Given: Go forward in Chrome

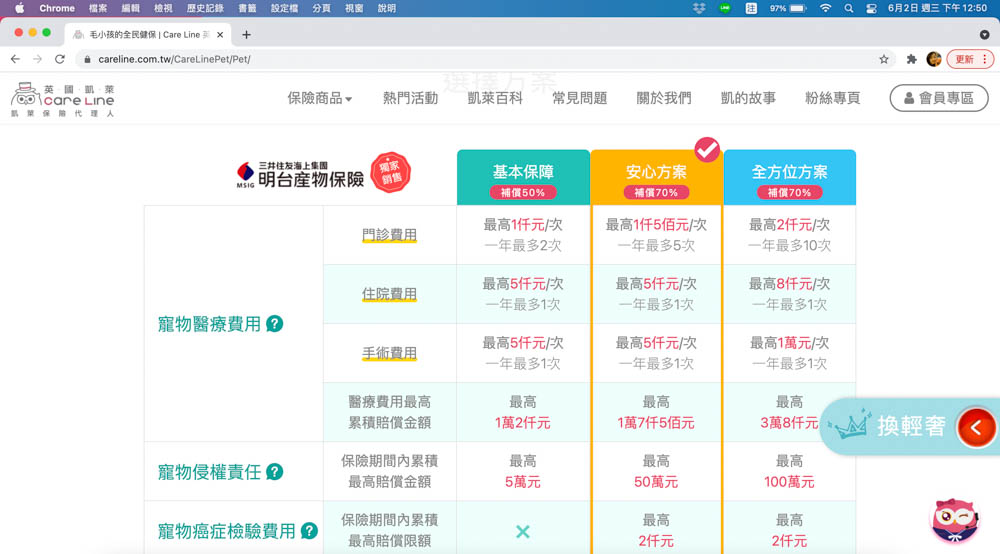Looking at the screenshot, I should click(x=38, y=59).
